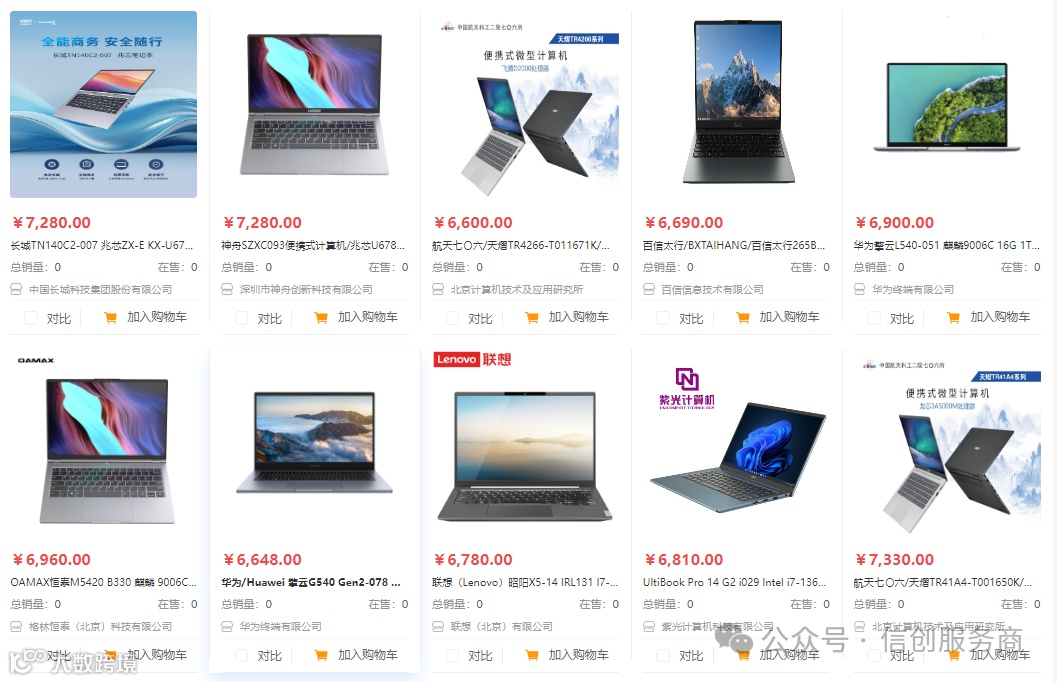The image size is (1057, 682).
Task: Open 华为擎云L540-051 product title link
Action: (x=946, y=245)
